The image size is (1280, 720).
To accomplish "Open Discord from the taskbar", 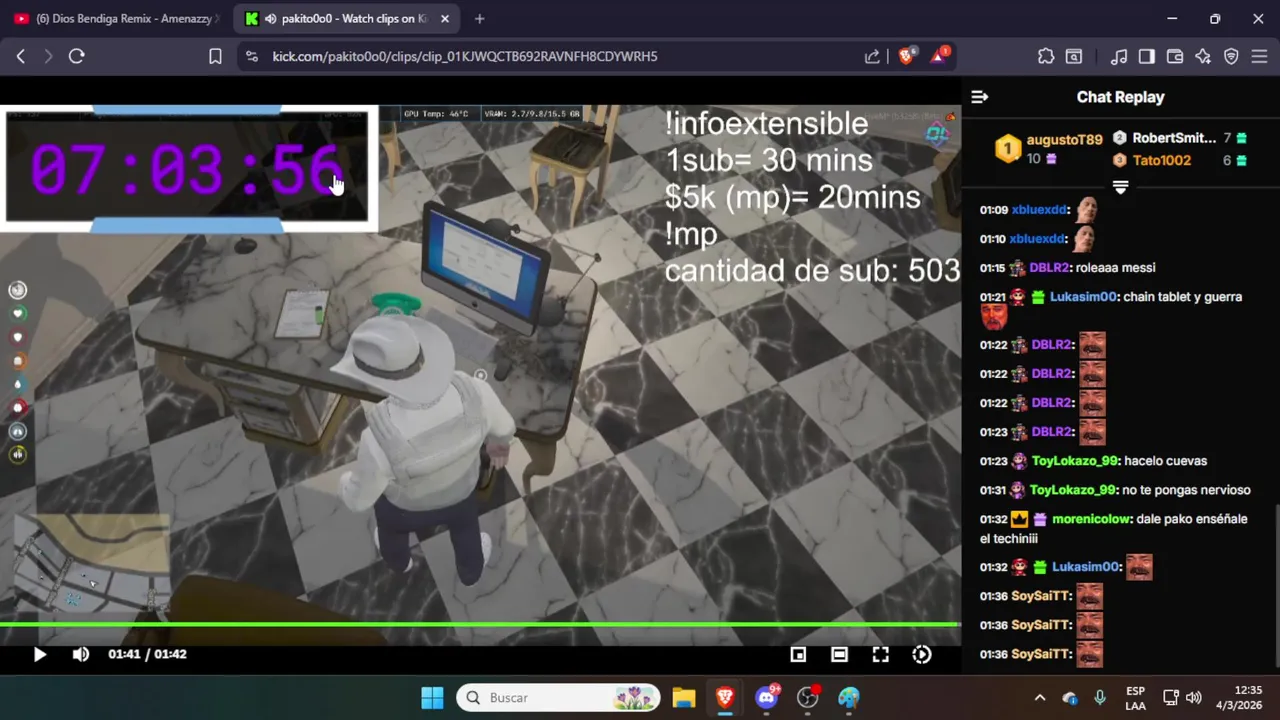I will pyautogui.click(x=767, y=697).
